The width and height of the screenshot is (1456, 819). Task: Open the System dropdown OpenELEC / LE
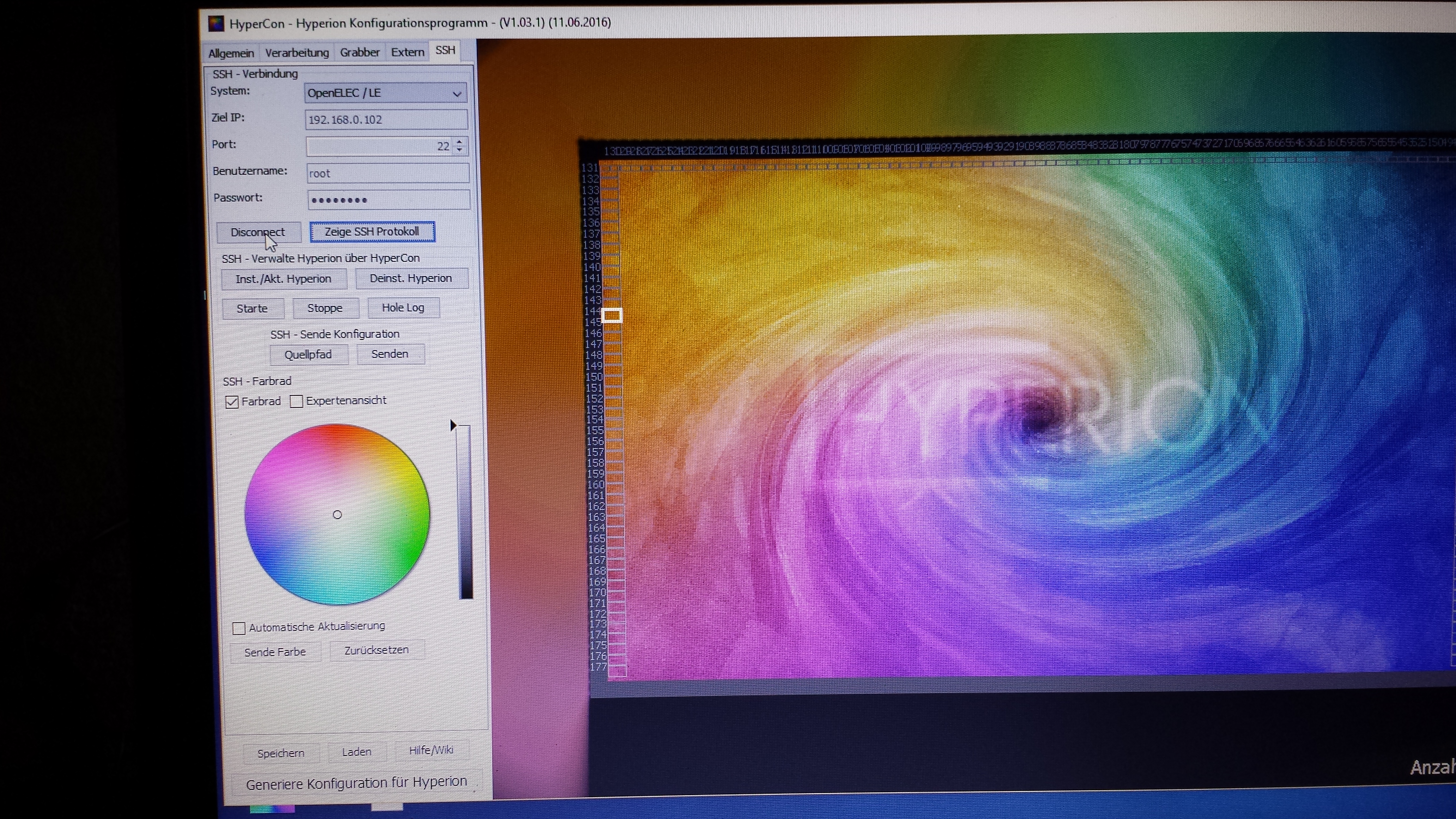point(386,93)
